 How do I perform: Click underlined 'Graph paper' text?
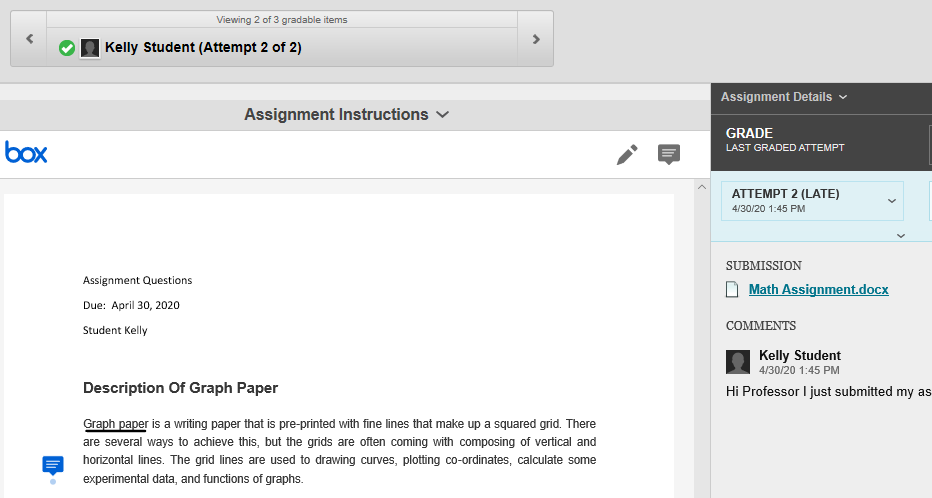115,424
